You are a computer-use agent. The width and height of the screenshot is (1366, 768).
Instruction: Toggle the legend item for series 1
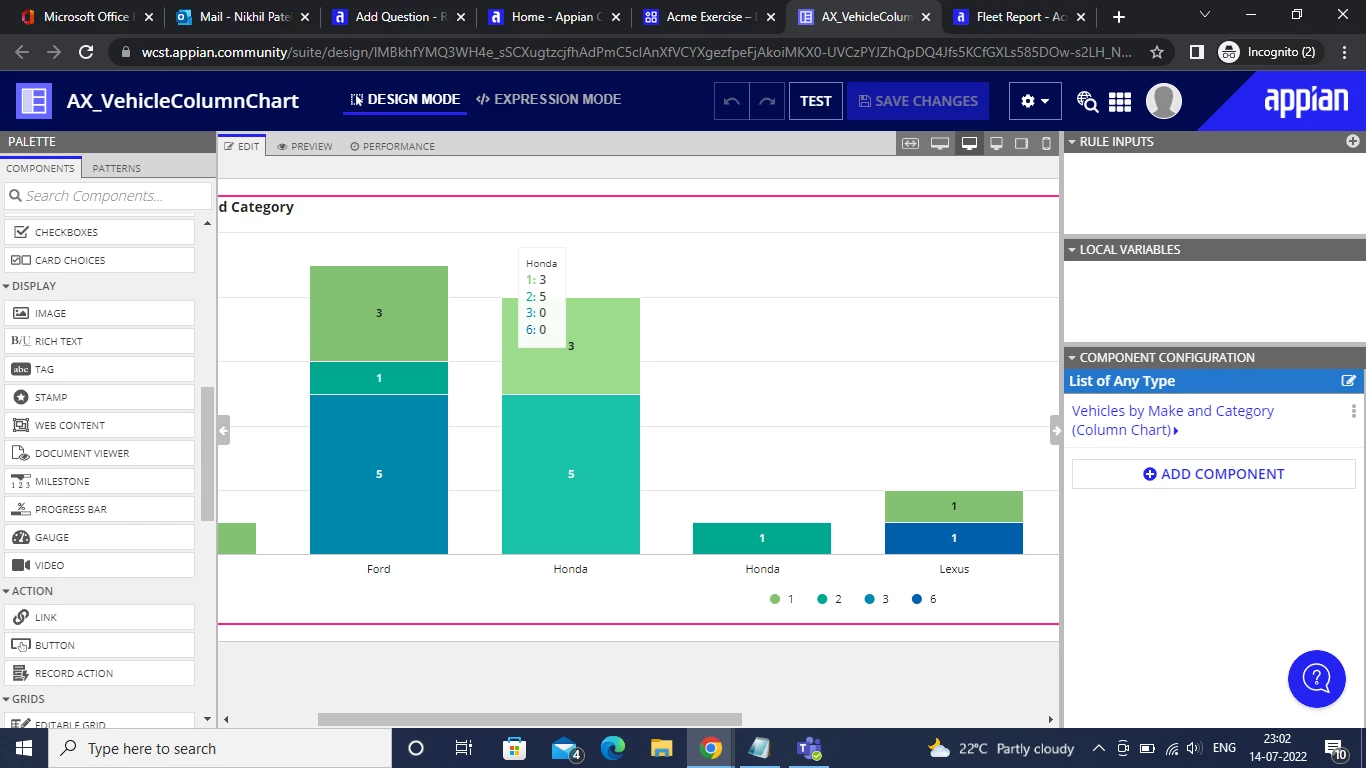pyautogui.click(x=782, y=599)
